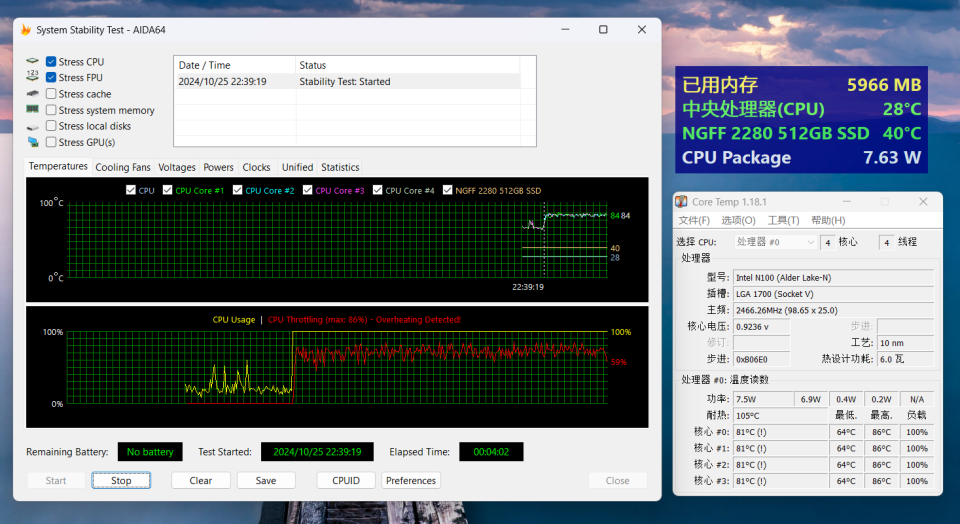The height and width of the screenshot is (524, 960).
Task: Click the CPU Package 7.63 W overlay line
Action: (x=801, y=157)
